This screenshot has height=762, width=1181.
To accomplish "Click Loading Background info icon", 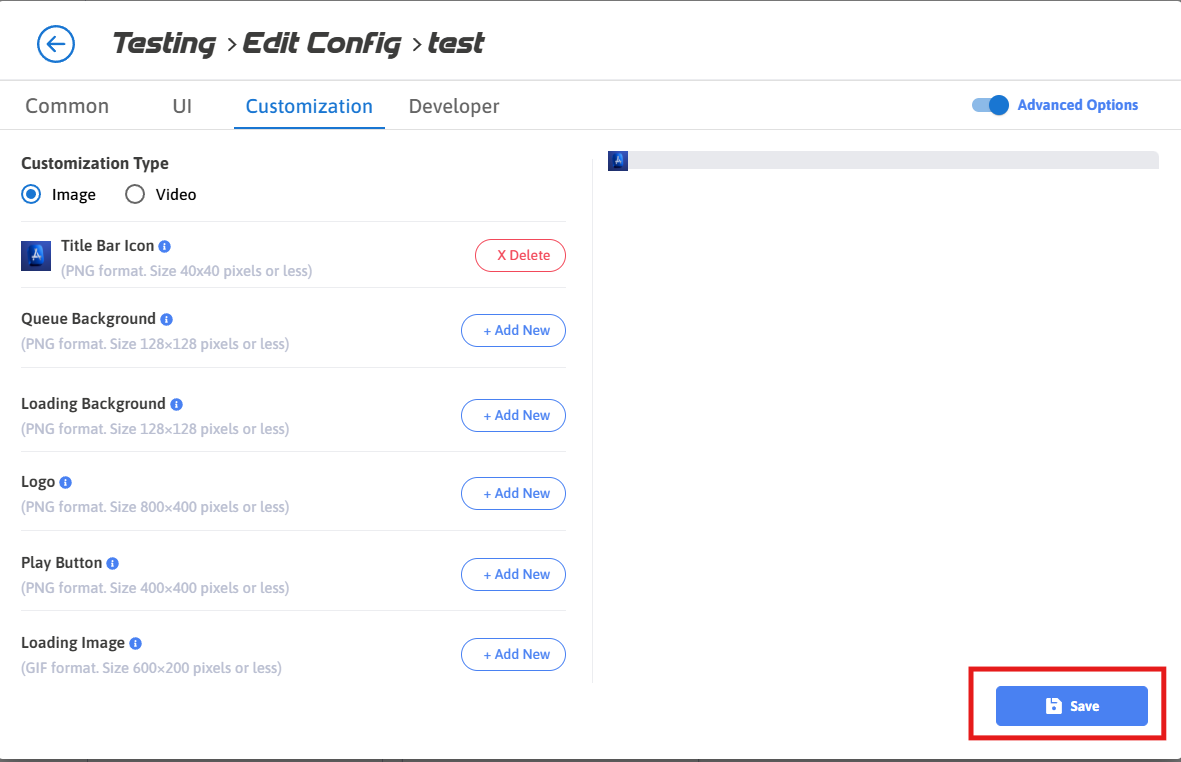I will [x=177, y=405].
